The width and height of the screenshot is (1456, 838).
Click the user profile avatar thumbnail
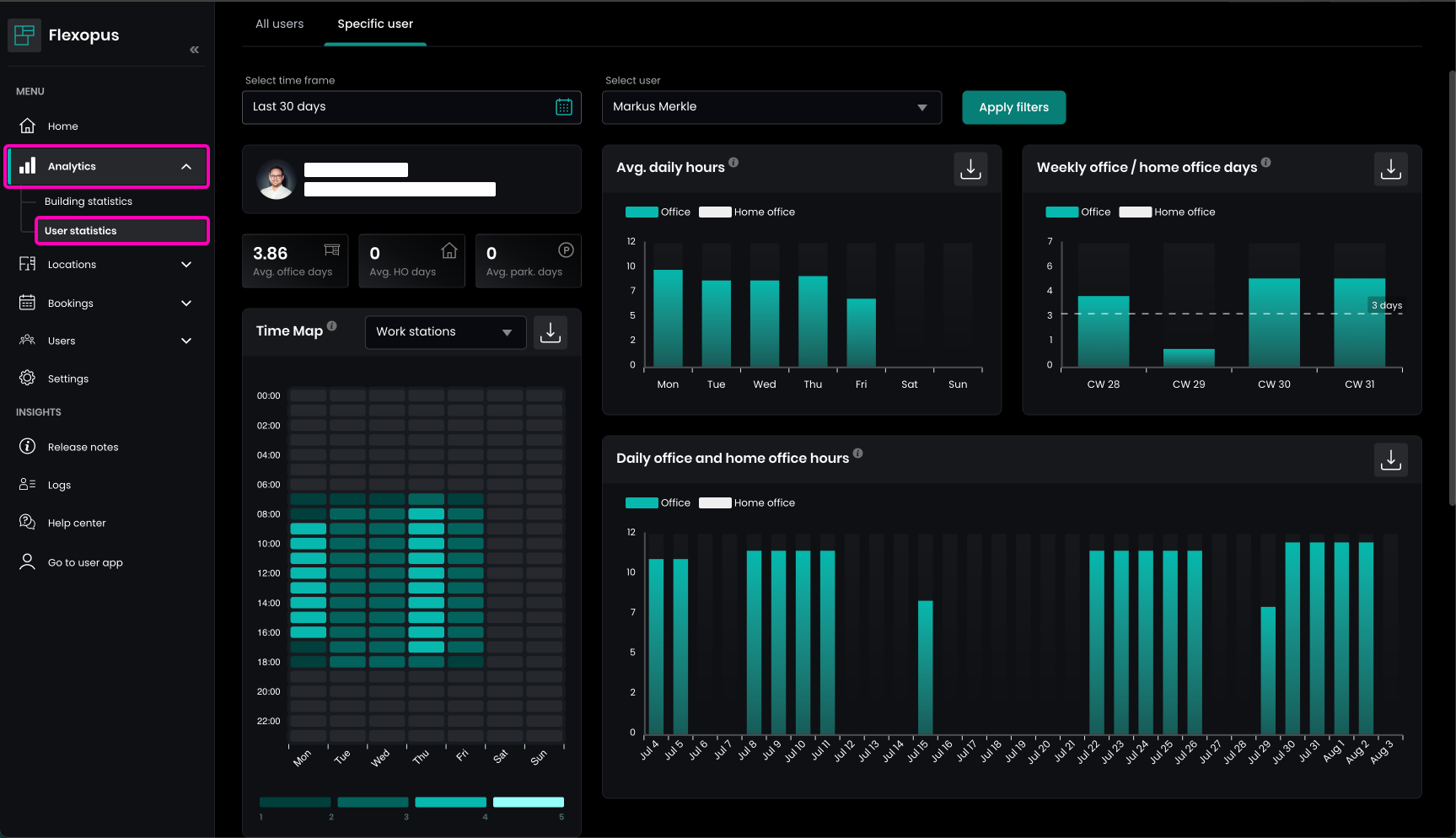[277, 180]
